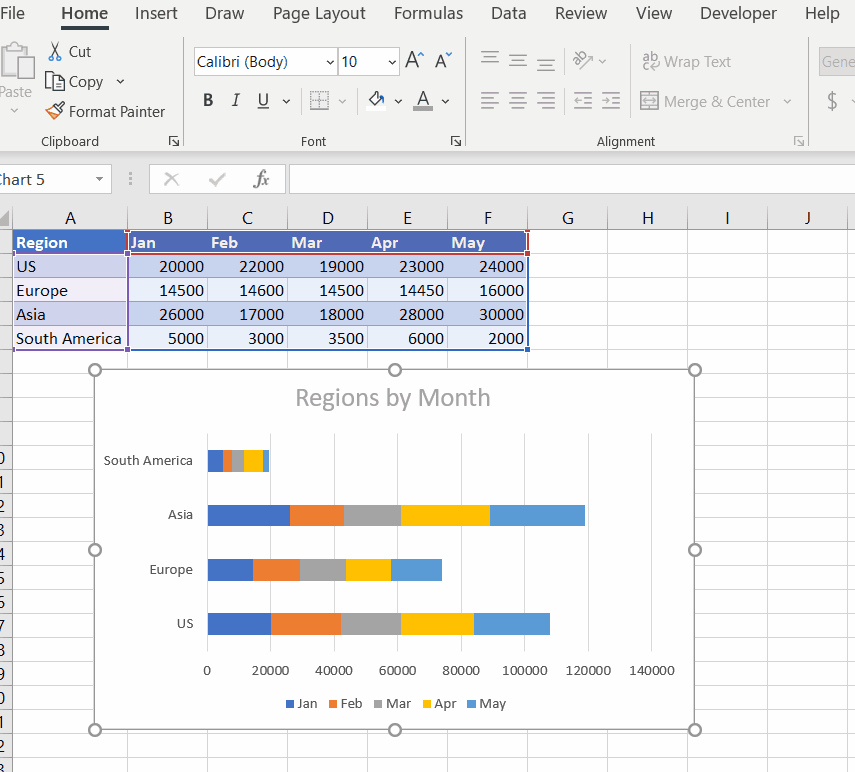Select column G header
Image resolution: width=855 pixels, height=772 pixels.
568,218
